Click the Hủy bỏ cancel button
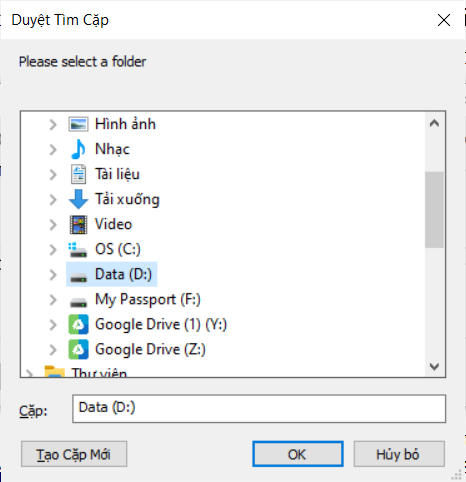The image size is (466, 482). click(x=399, y=454)
